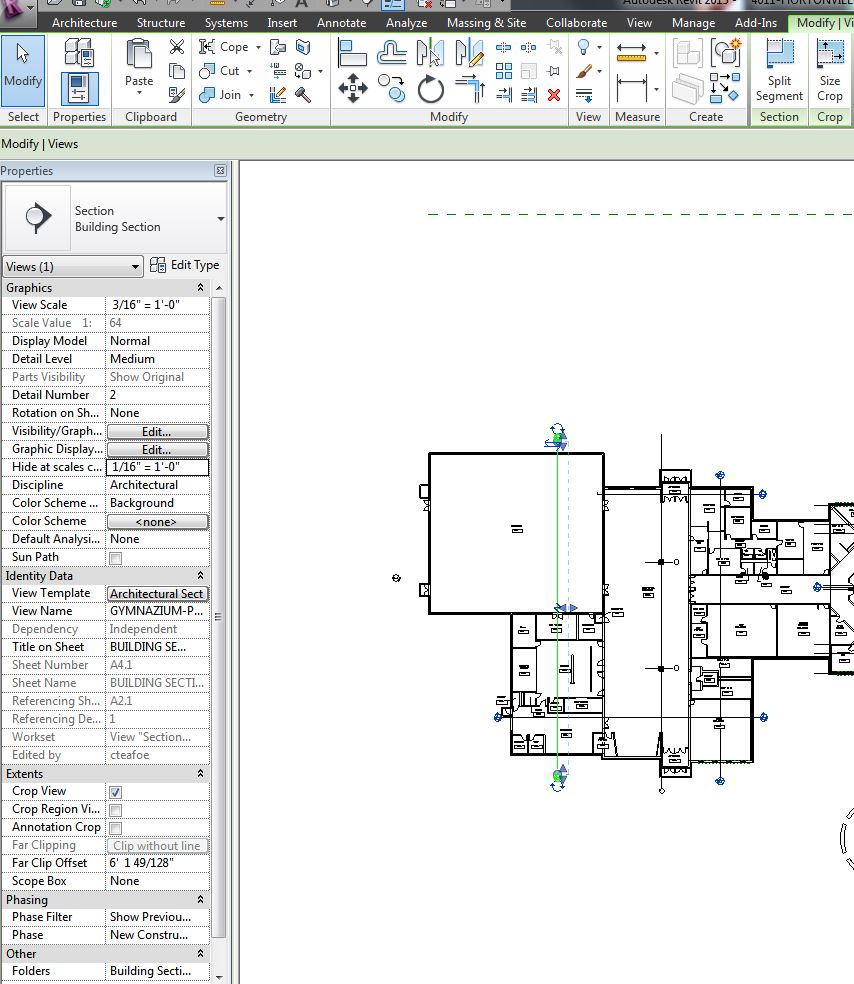Screen dimensions: 854x984
Task: Select the Rotate tool
Action: point(431,90)
